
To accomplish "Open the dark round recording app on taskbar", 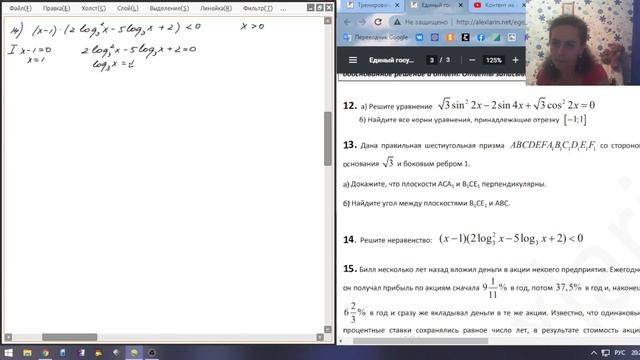I will [x=152, y=353].
